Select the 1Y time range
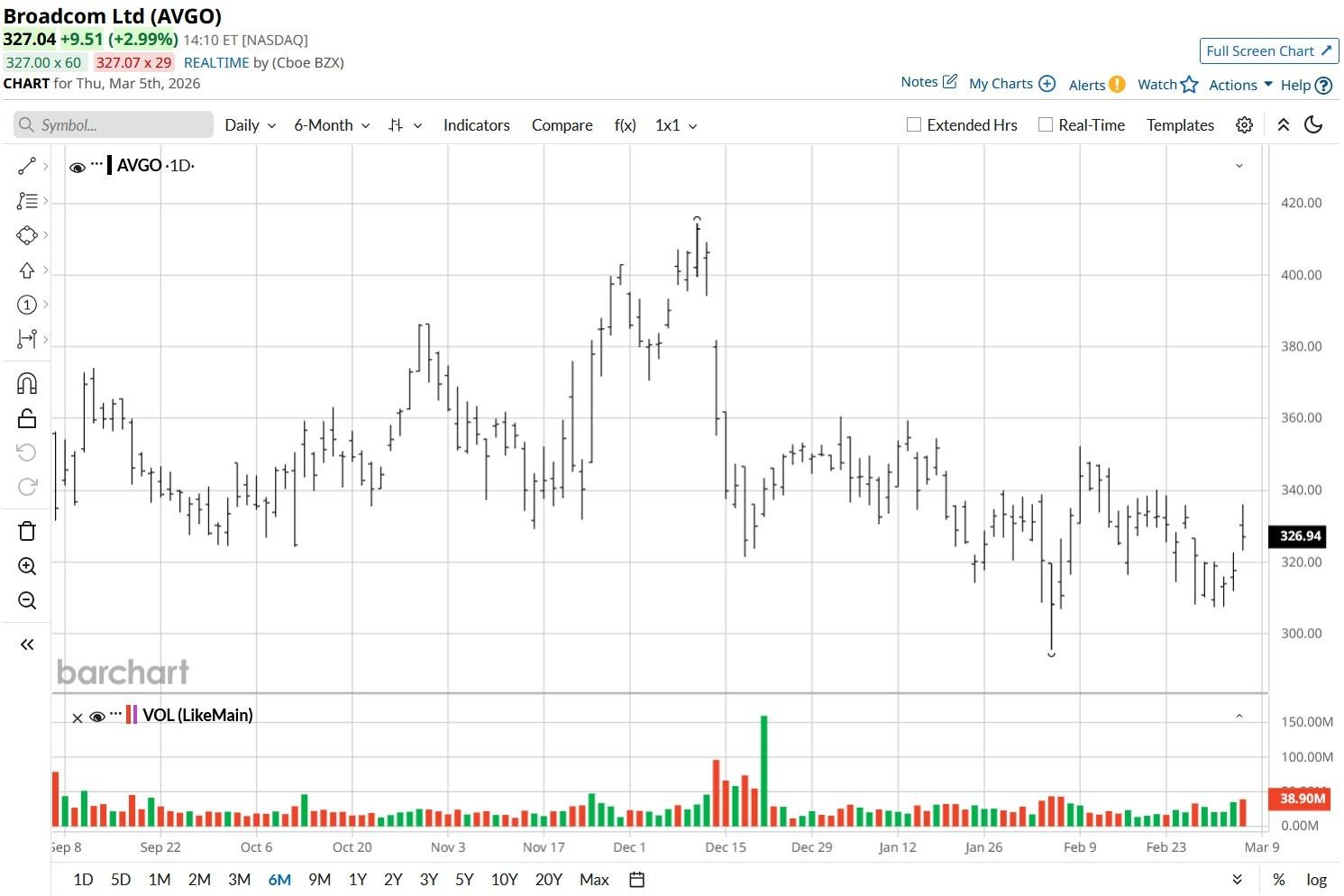The image size is (1344, 896). pos(357,880)
